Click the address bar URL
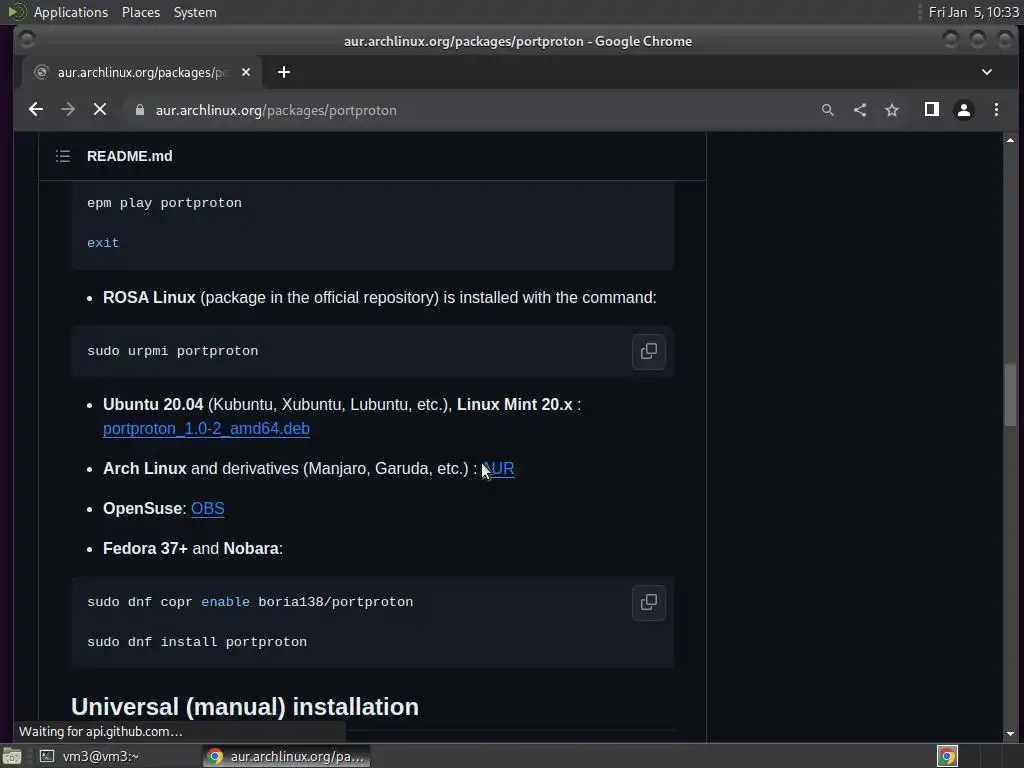This screenshot has height=768, width=1024. point(276,110)
